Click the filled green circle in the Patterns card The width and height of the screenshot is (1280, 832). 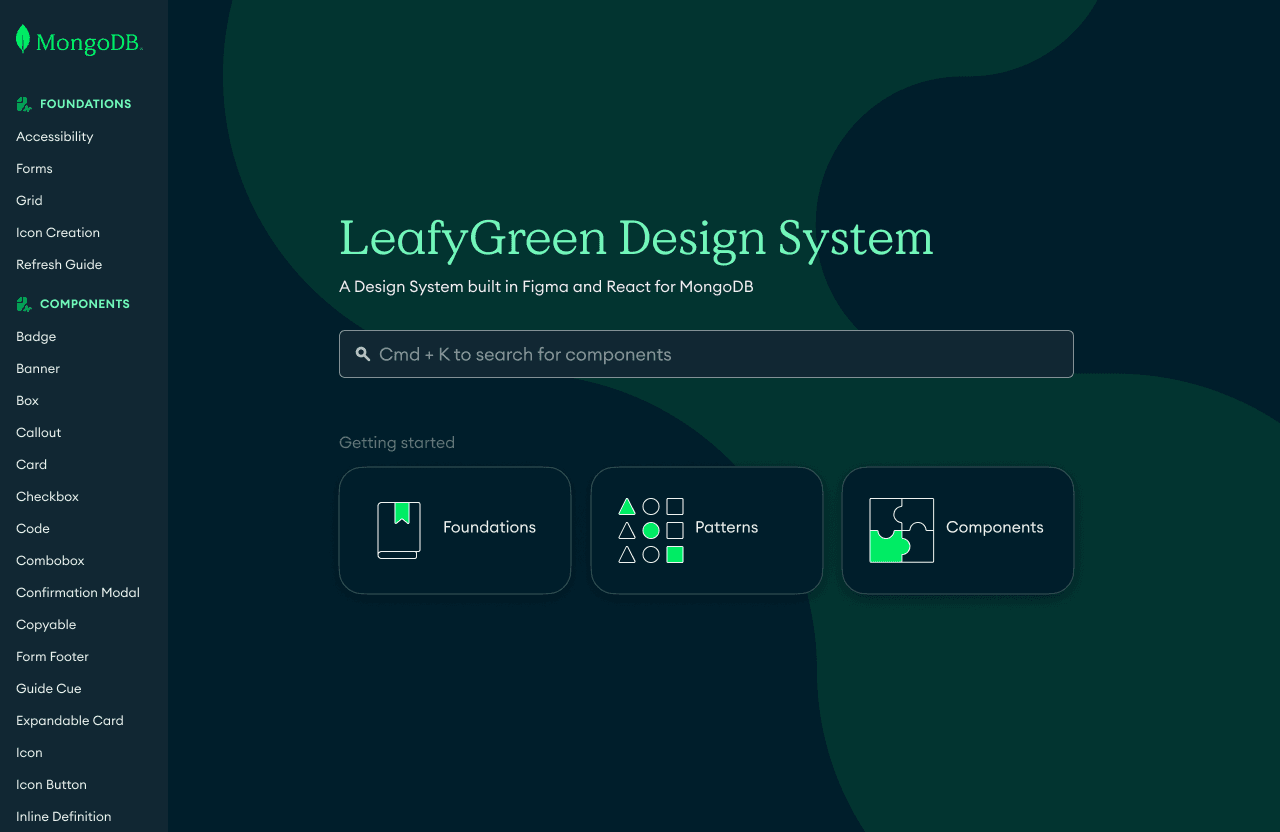tap(651, 530)
